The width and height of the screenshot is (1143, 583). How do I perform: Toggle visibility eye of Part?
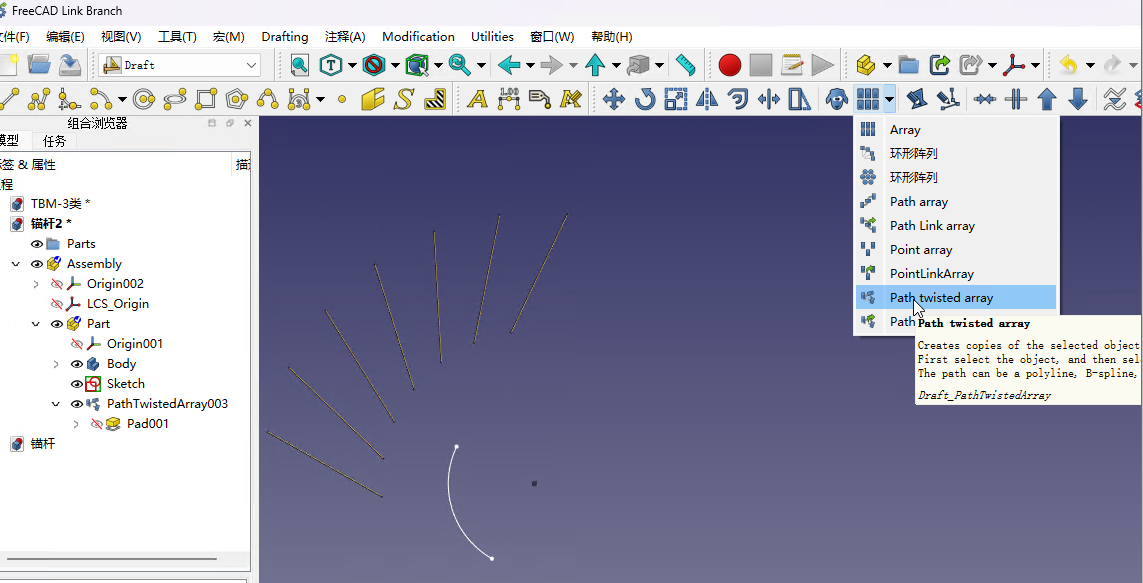pos(56,324)
